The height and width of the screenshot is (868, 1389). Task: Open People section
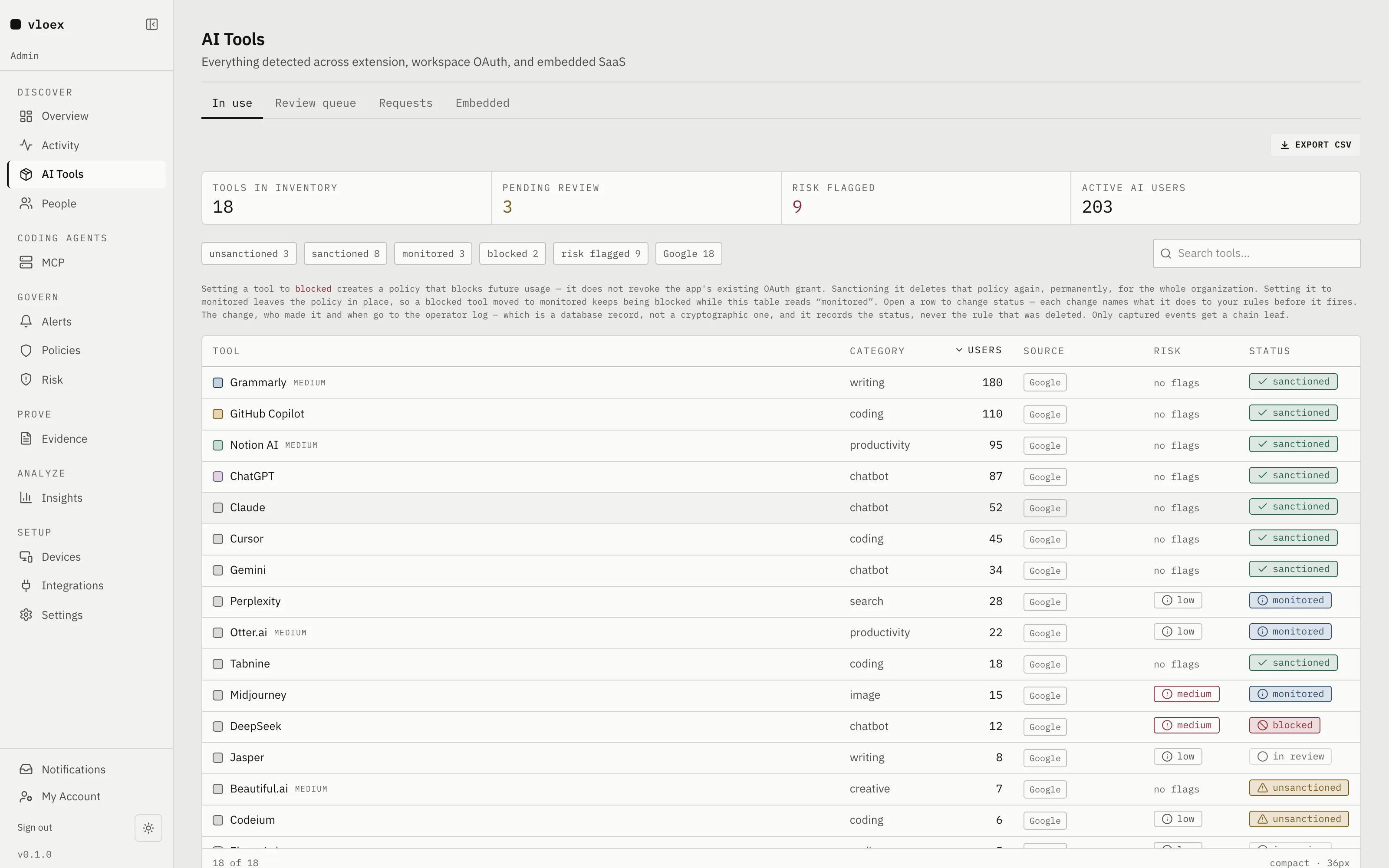[x=87, y=203]
